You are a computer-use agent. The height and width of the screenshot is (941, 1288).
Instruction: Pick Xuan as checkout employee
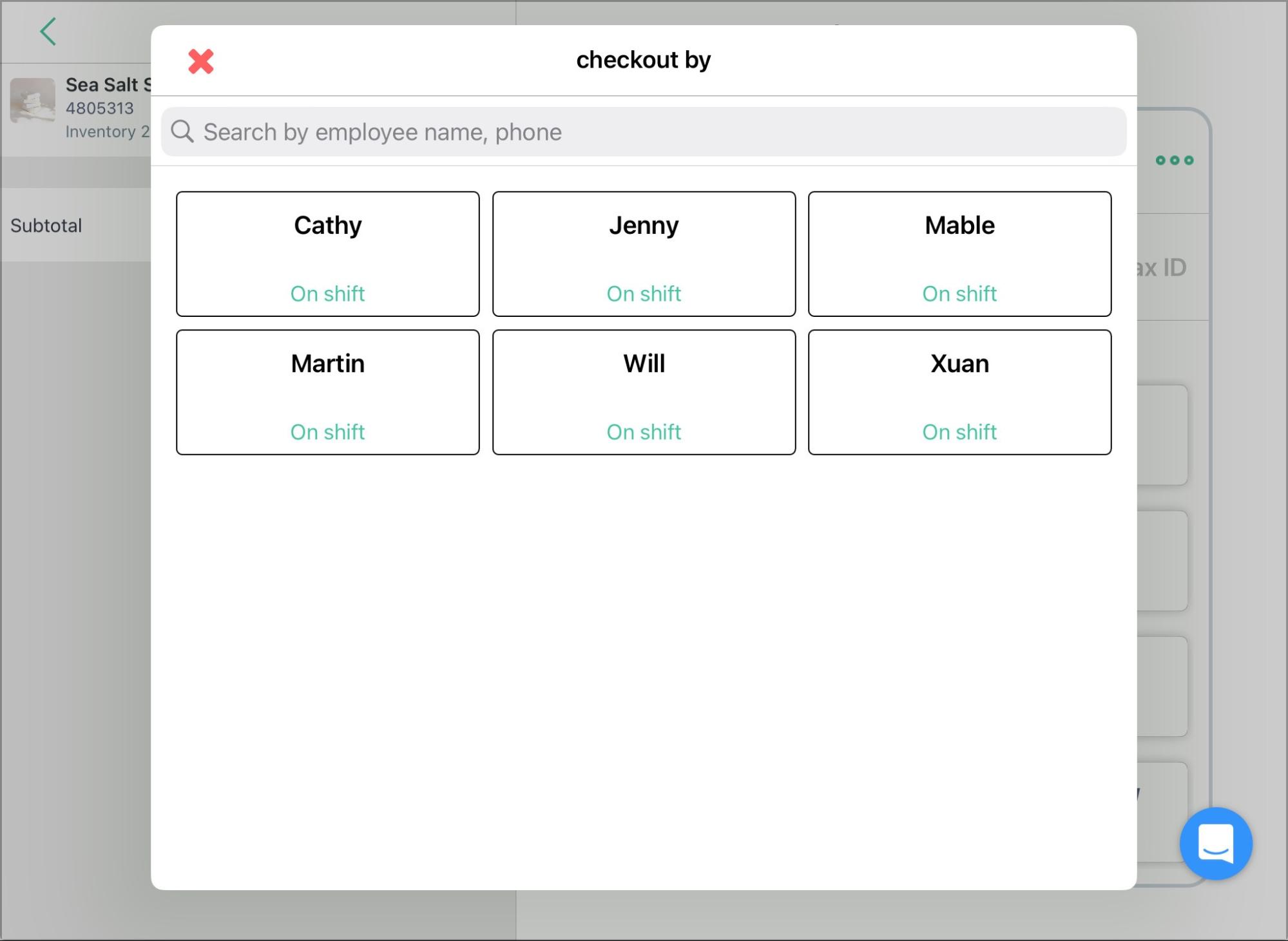click(959, 392)
